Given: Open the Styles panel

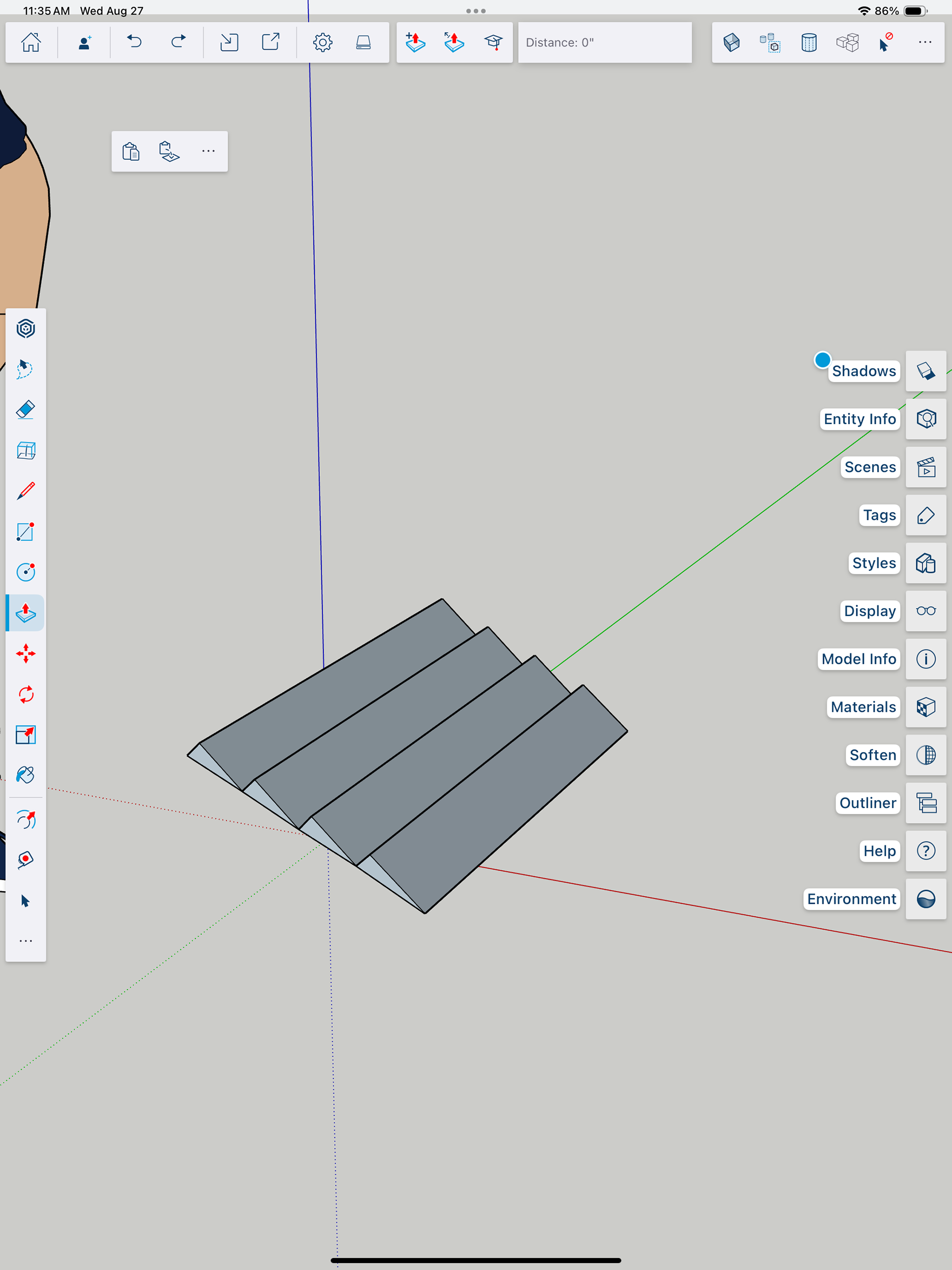Looking at the screenshot, I should click(926, 563).
